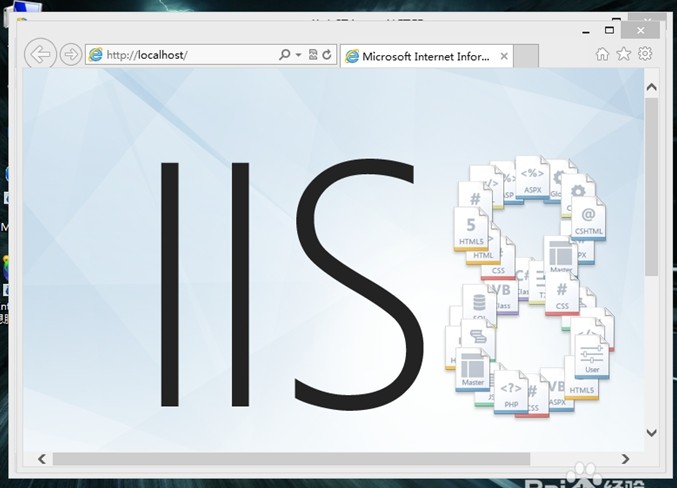Go forward with the browser forward arrow

pos(71,54)
